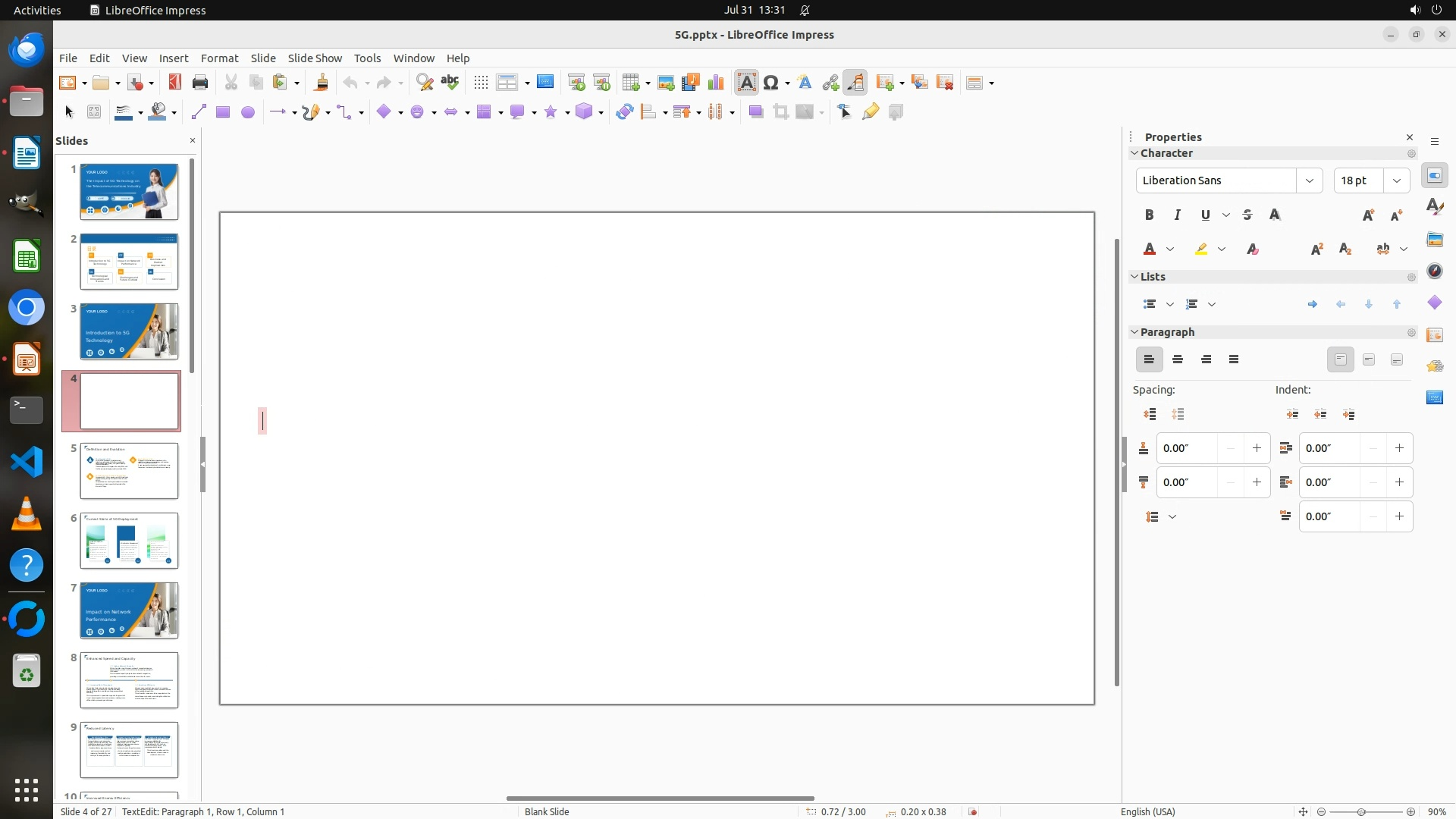Collapse the Lists section

[1134, 277]
